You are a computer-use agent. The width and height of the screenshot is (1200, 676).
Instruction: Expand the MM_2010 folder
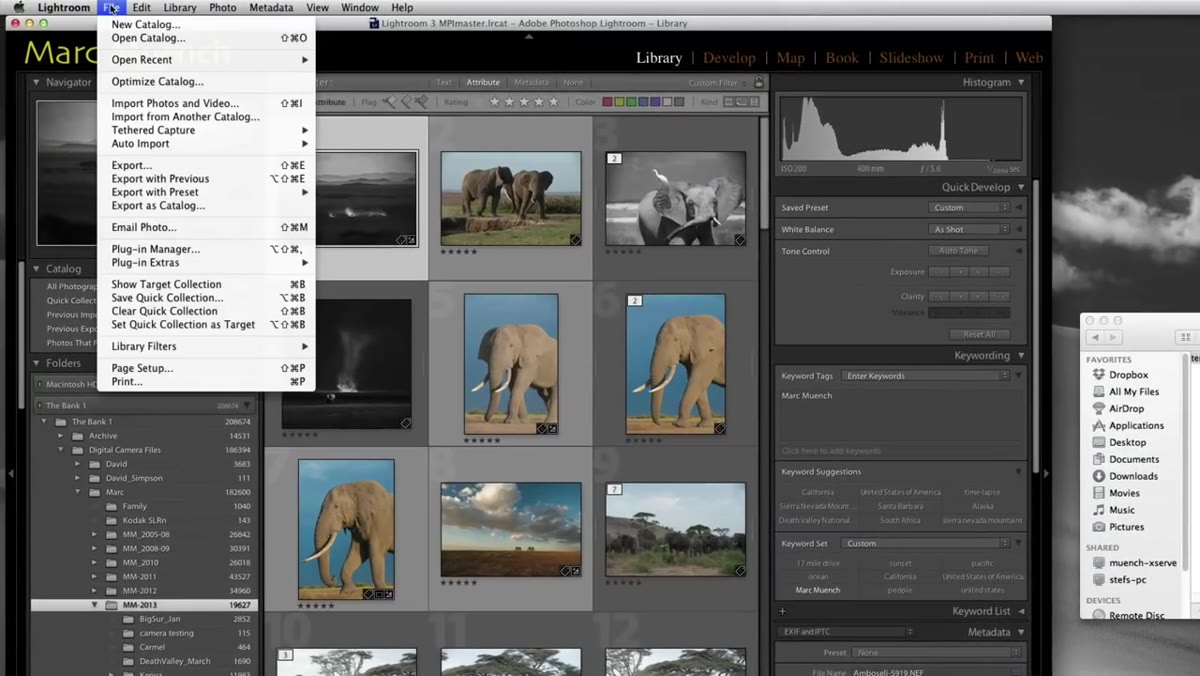(95, 562)
